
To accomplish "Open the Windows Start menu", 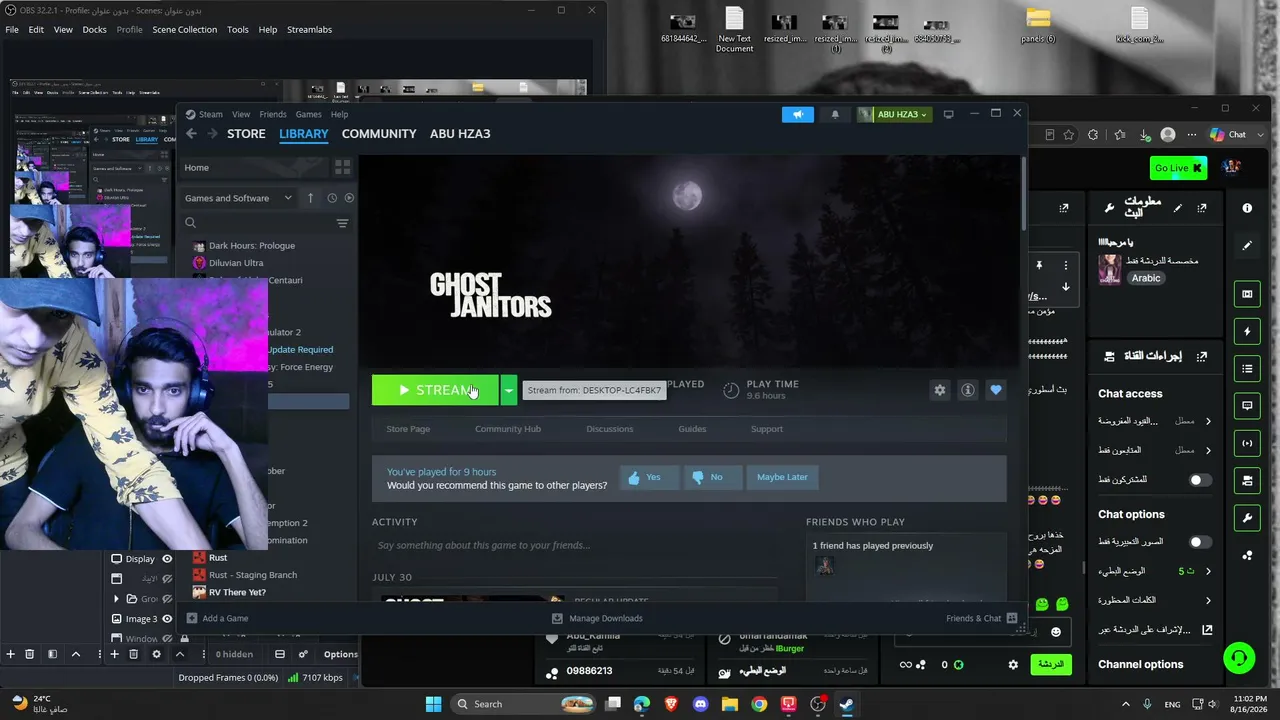I will [x=433, y=704].
